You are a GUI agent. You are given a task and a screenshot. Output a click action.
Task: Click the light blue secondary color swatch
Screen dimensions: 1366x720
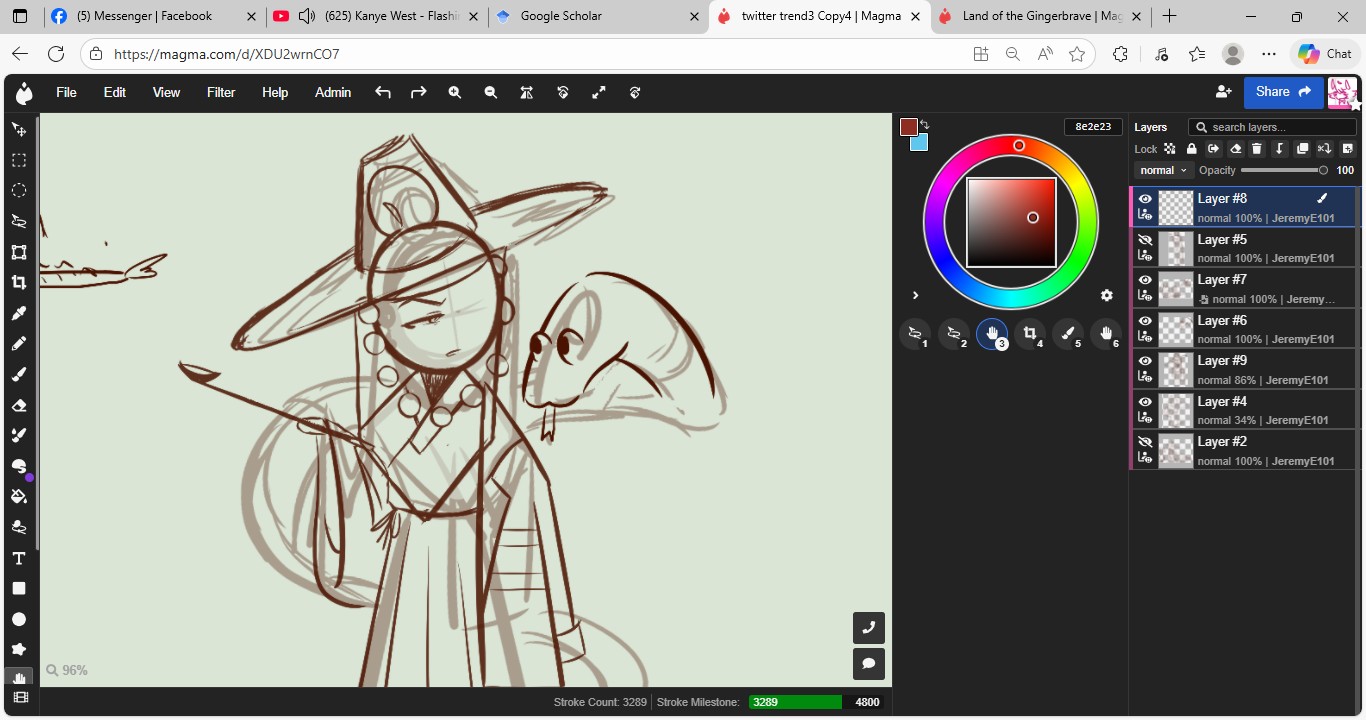click(x=920, y=143)
